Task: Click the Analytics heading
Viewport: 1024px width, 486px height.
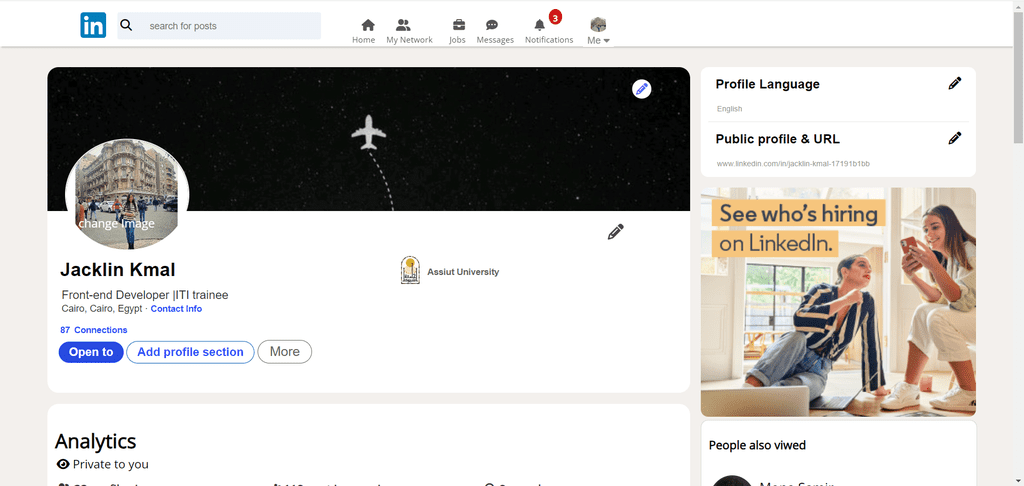Action: (95, 442)
